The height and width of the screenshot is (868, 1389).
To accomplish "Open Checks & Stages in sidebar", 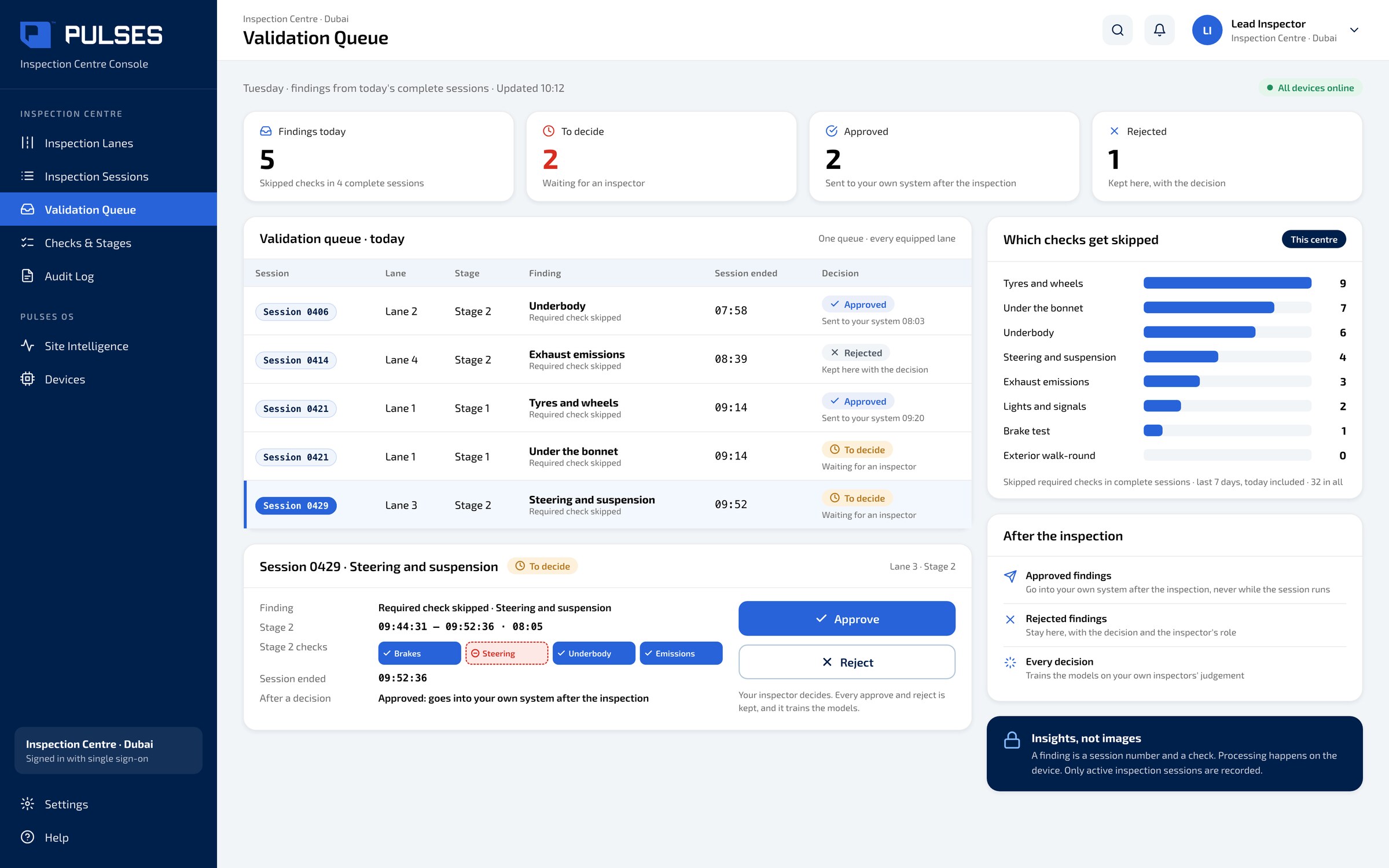I will 108,242.
